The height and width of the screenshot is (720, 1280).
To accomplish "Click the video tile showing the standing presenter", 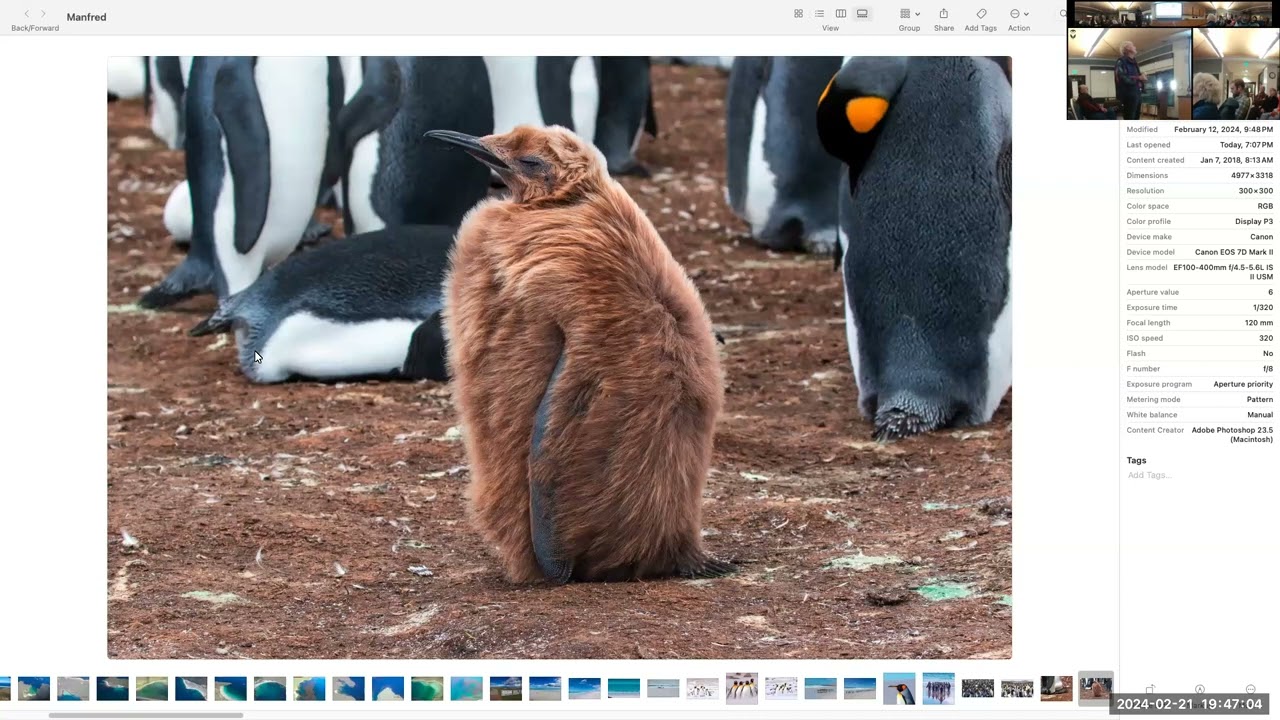I will [1130, 74].
